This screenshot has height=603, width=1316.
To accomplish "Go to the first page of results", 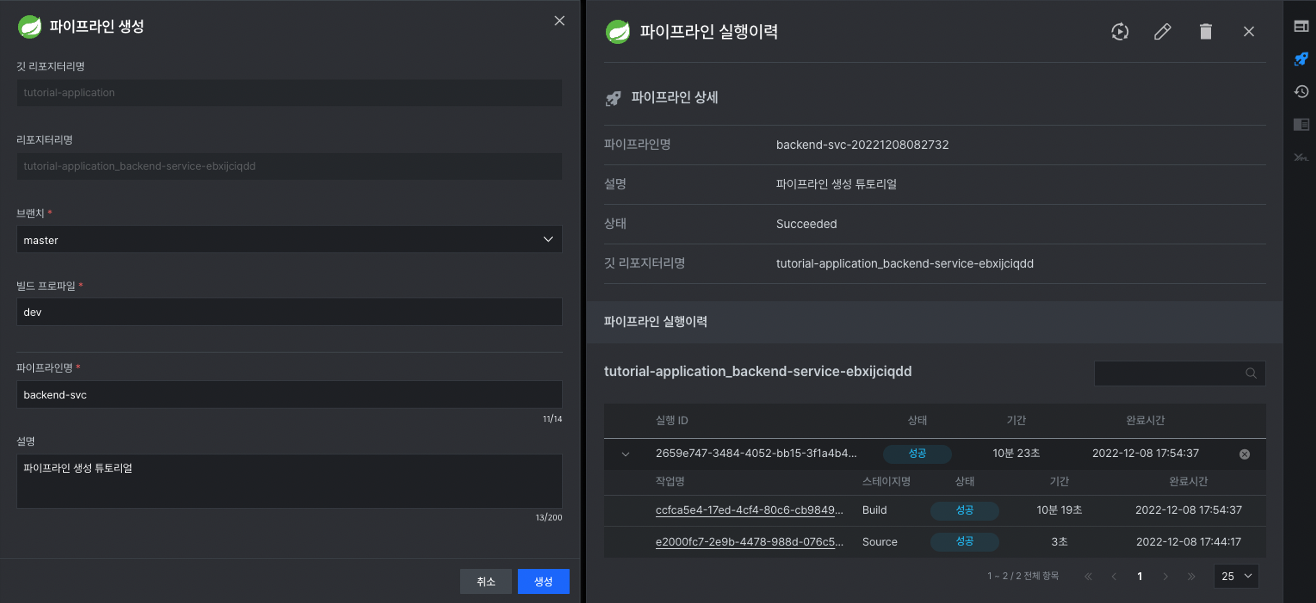I will click(x=1087, y=576).
